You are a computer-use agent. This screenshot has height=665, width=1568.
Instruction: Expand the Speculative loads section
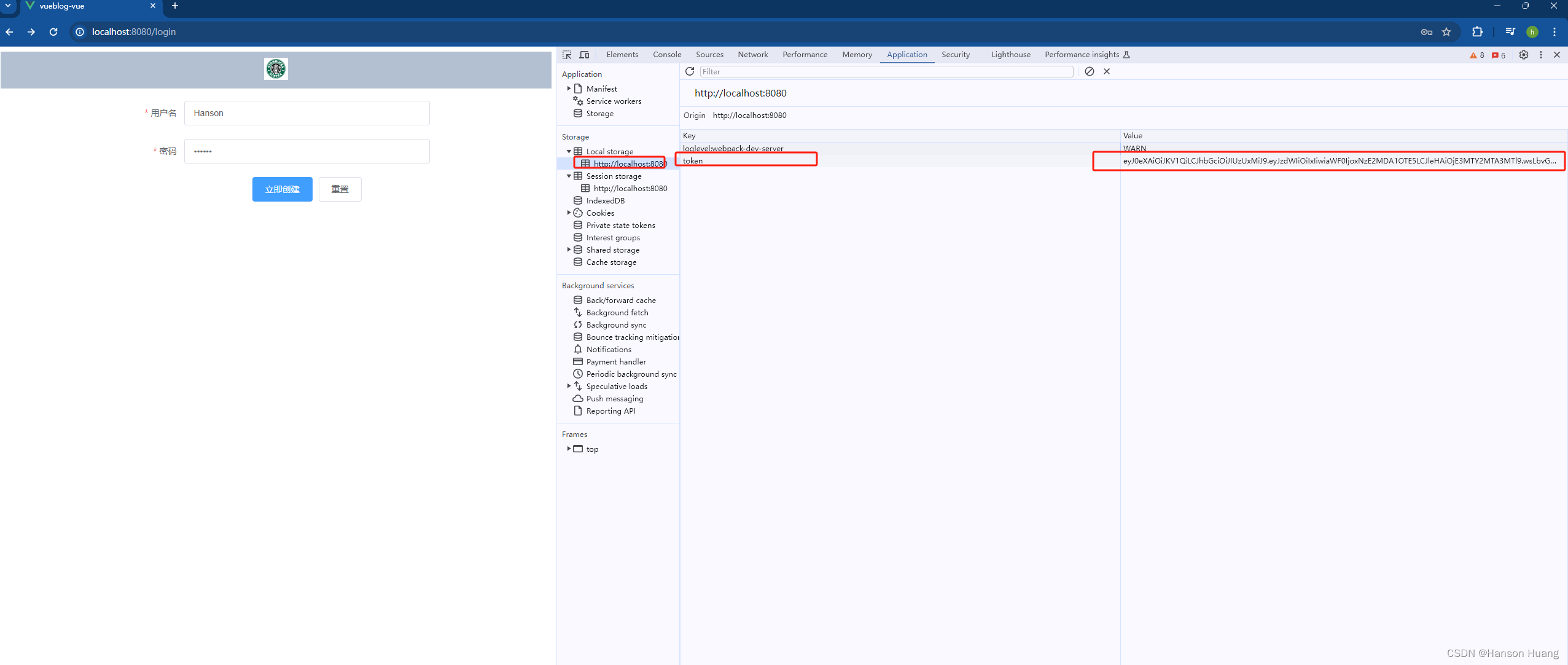[x=568, y=386]
